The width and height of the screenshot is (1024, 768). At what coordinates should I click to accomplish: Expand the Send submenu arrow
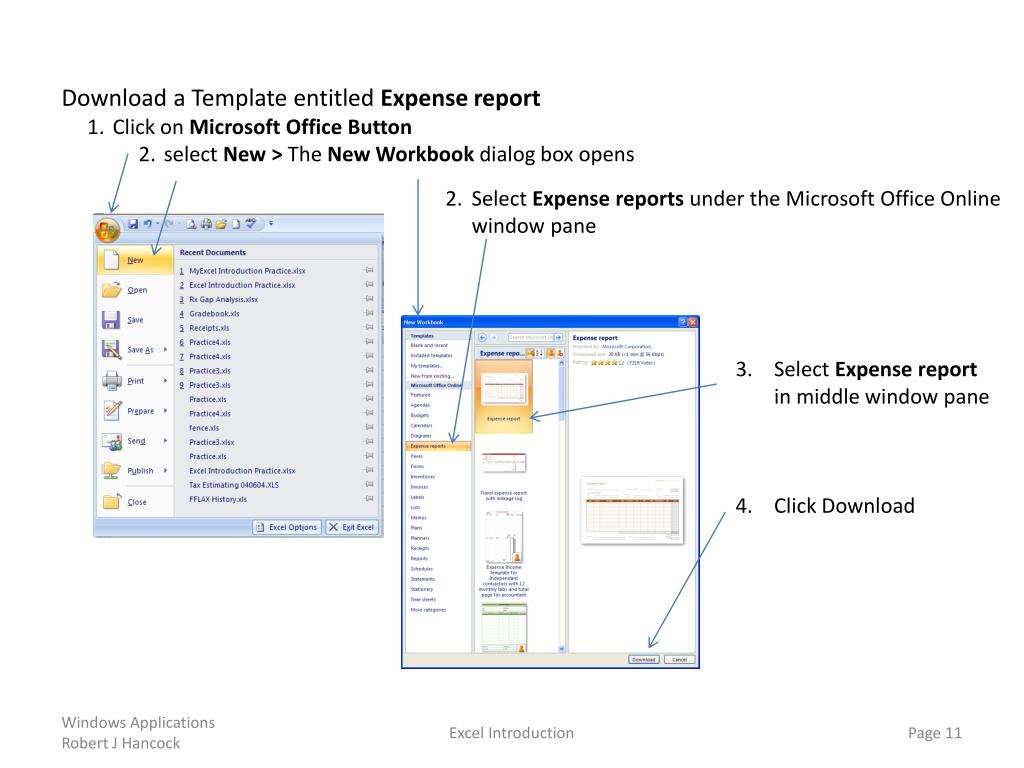[165, 441]
